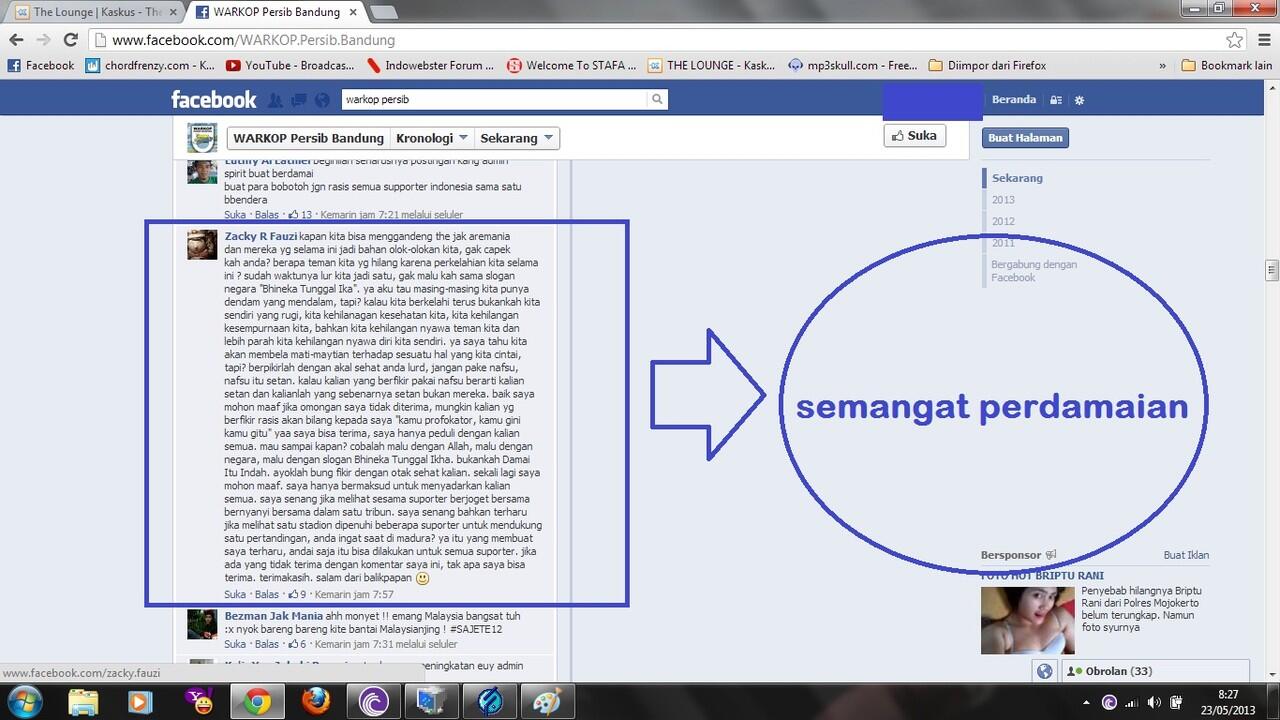The height and width of the screenshot is (720, 1280).
Task: Click the WARKOP page logo thumbnail
Action: coord(202,137)
